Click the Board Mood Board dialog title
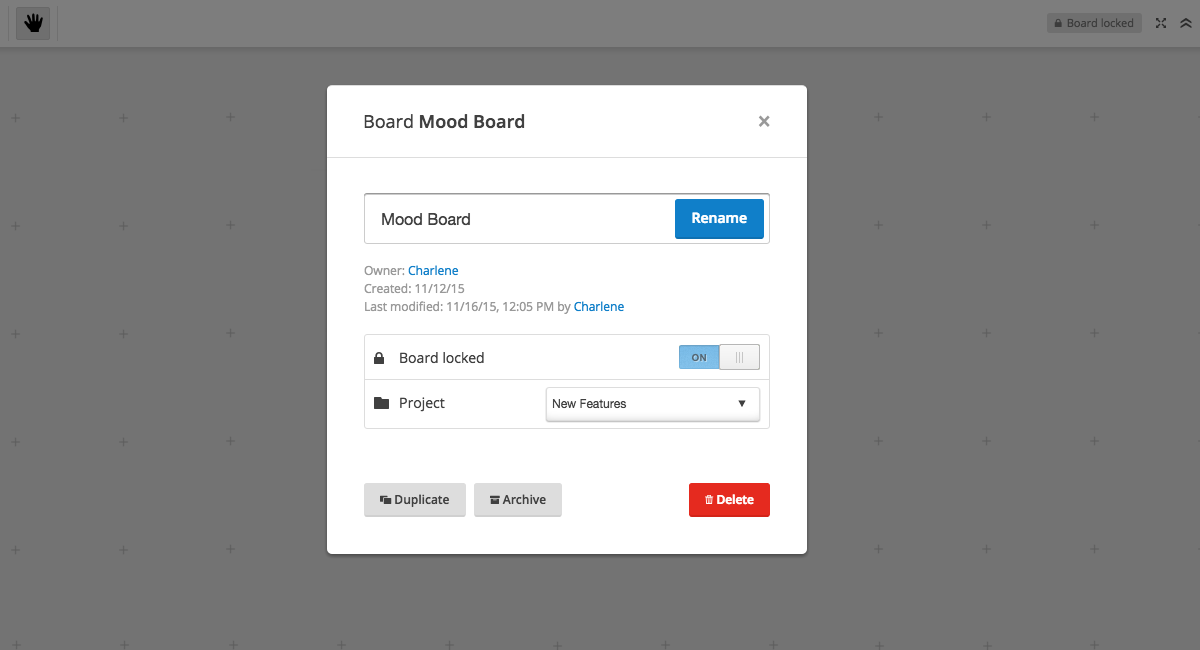Screen dimensions: 1200x650 pyautogui.click(x=444, y=122)
